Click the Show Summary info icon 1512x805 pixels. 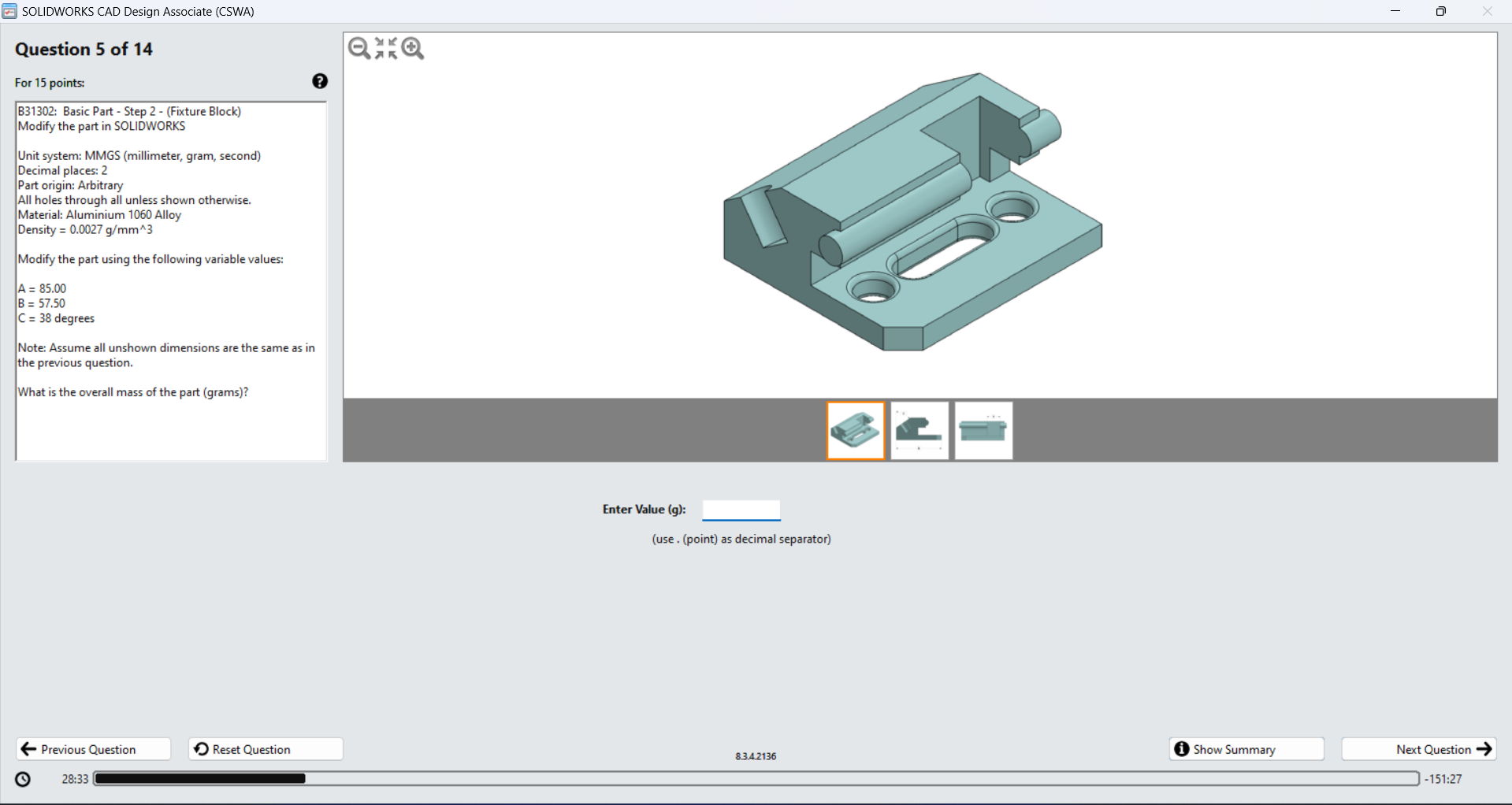tap(1182, 749)
